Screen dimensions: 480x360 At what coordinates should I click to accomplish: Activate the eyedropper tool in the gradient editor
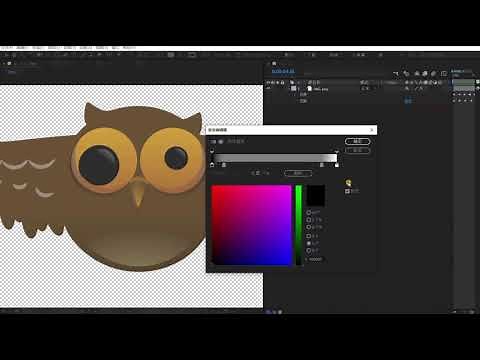[348, 183]
